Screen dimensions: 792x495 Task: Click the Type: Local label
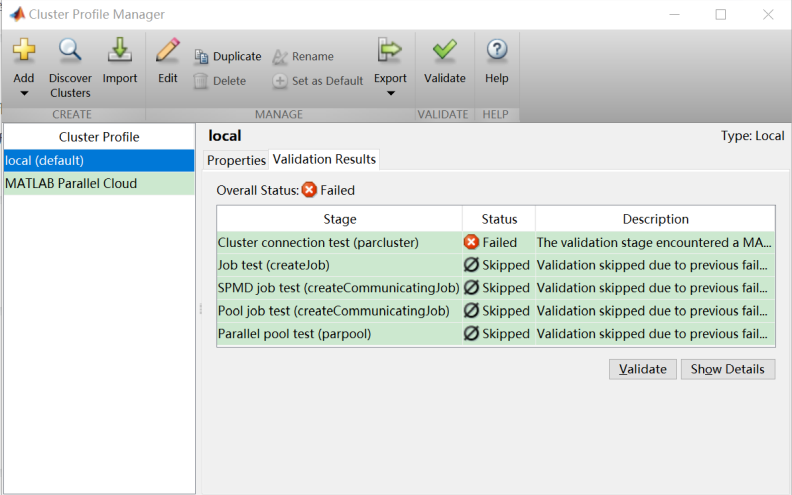[x=752, y=136]
